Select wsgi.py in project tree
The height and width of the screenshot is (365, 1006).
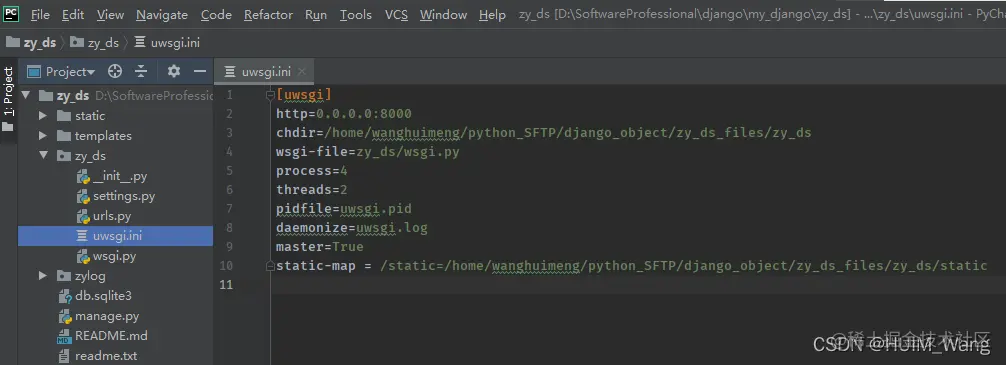115,256
